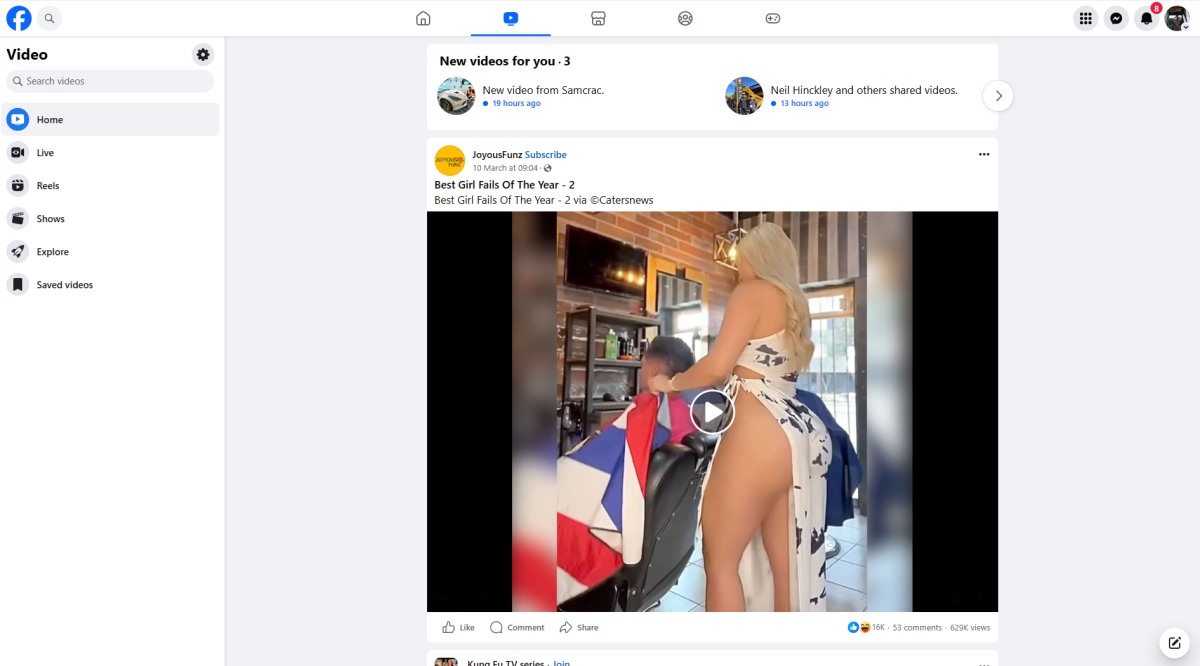
Task: Click the '10 March at 09:04' timestamp
Action: (x=505, y=168)
